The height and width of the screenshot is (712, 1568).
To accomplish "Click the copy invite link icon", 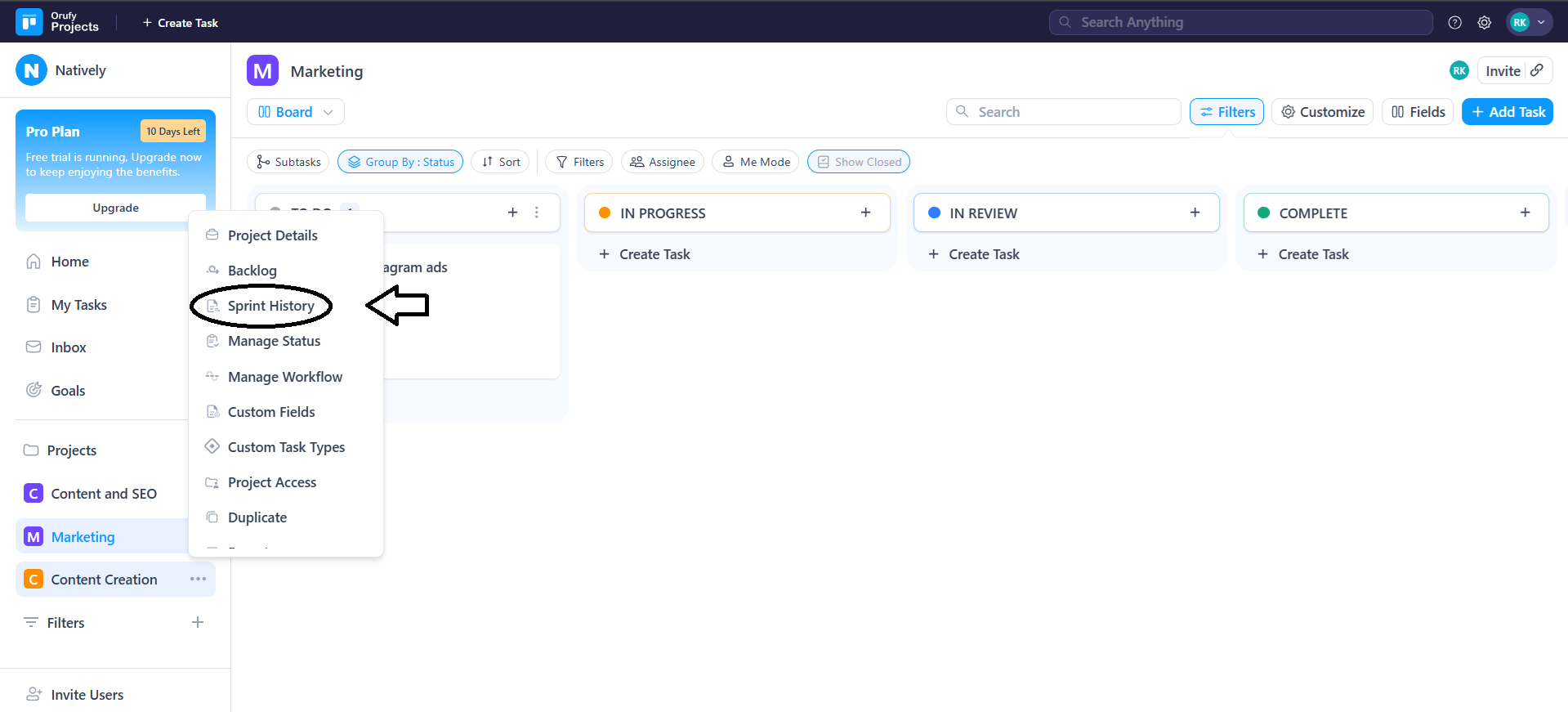I will (1537, 70).
